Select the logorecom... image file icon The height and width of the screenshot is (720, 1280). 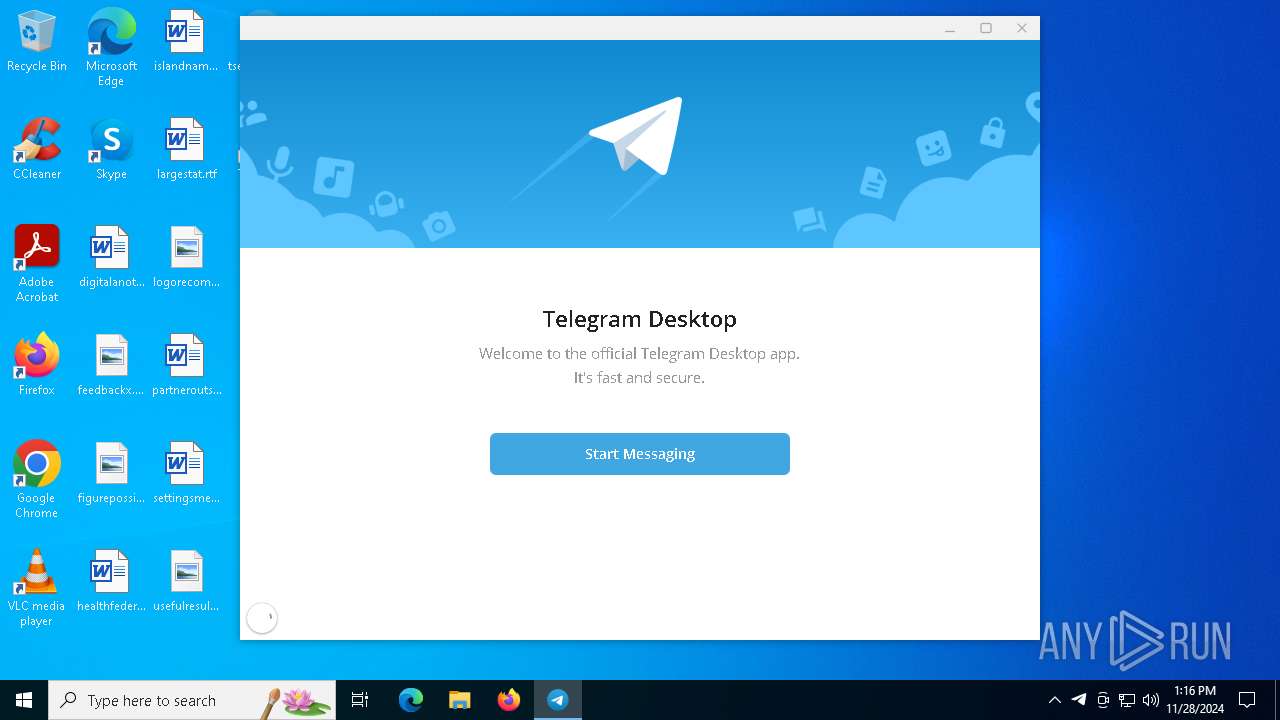pos(186,258)
